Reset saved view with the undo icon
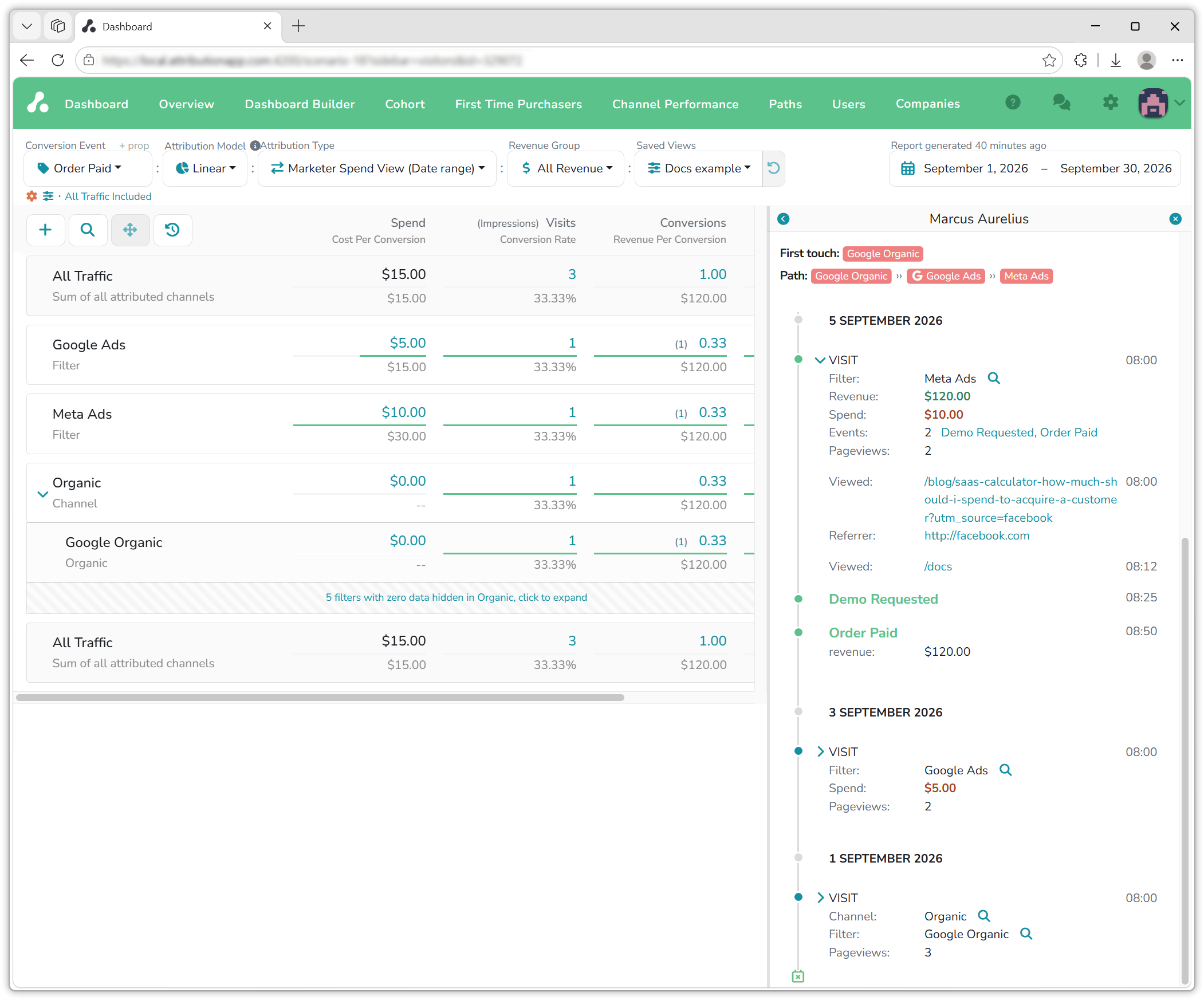The width and height of the screenshot is (1204, 1000). point(773,168)
